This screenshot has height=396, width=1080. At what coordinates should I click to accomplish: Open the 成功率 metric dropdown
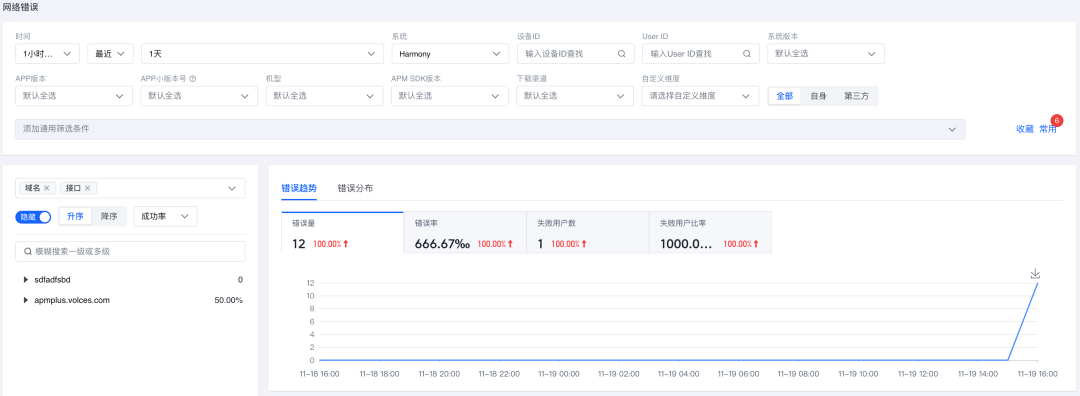click(x=165, y=216)
